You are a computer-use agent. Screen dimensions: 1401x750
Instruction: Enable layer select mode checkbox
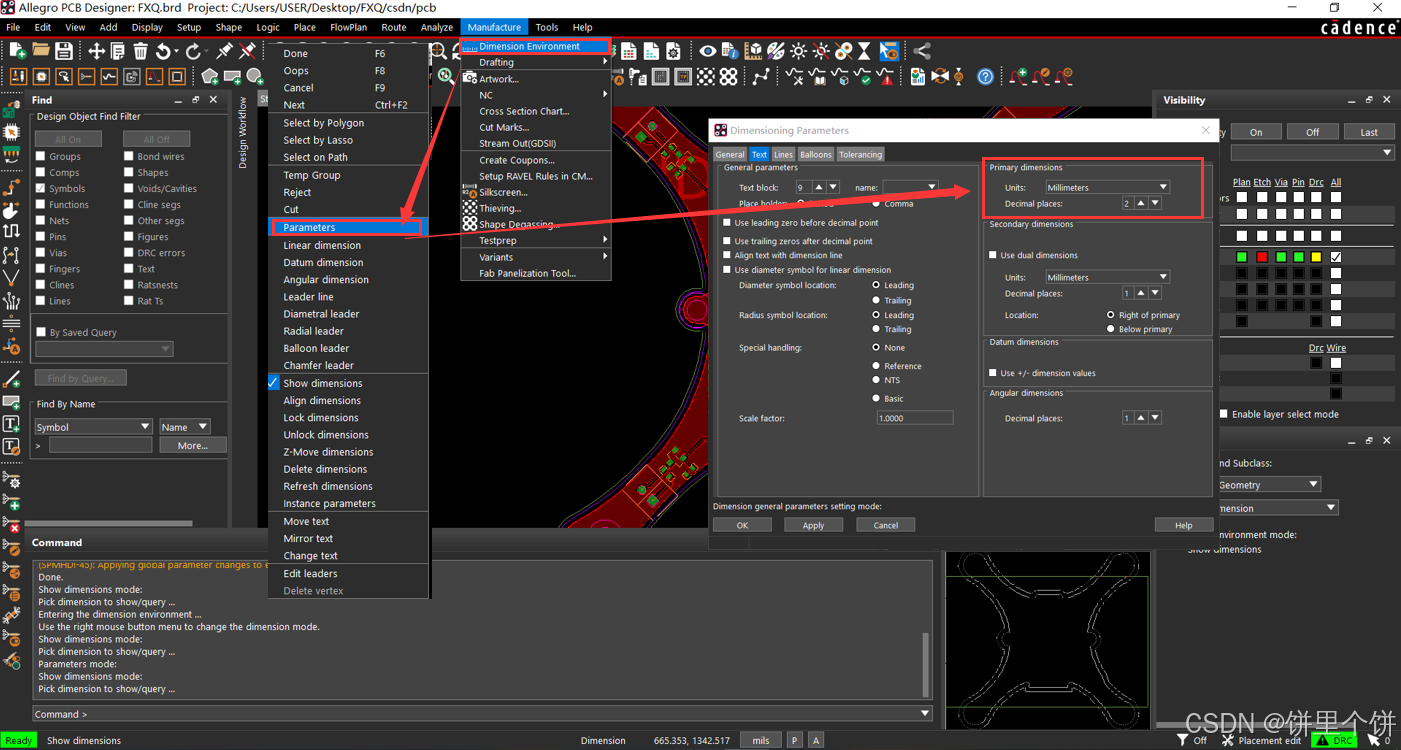point(1223,414)
